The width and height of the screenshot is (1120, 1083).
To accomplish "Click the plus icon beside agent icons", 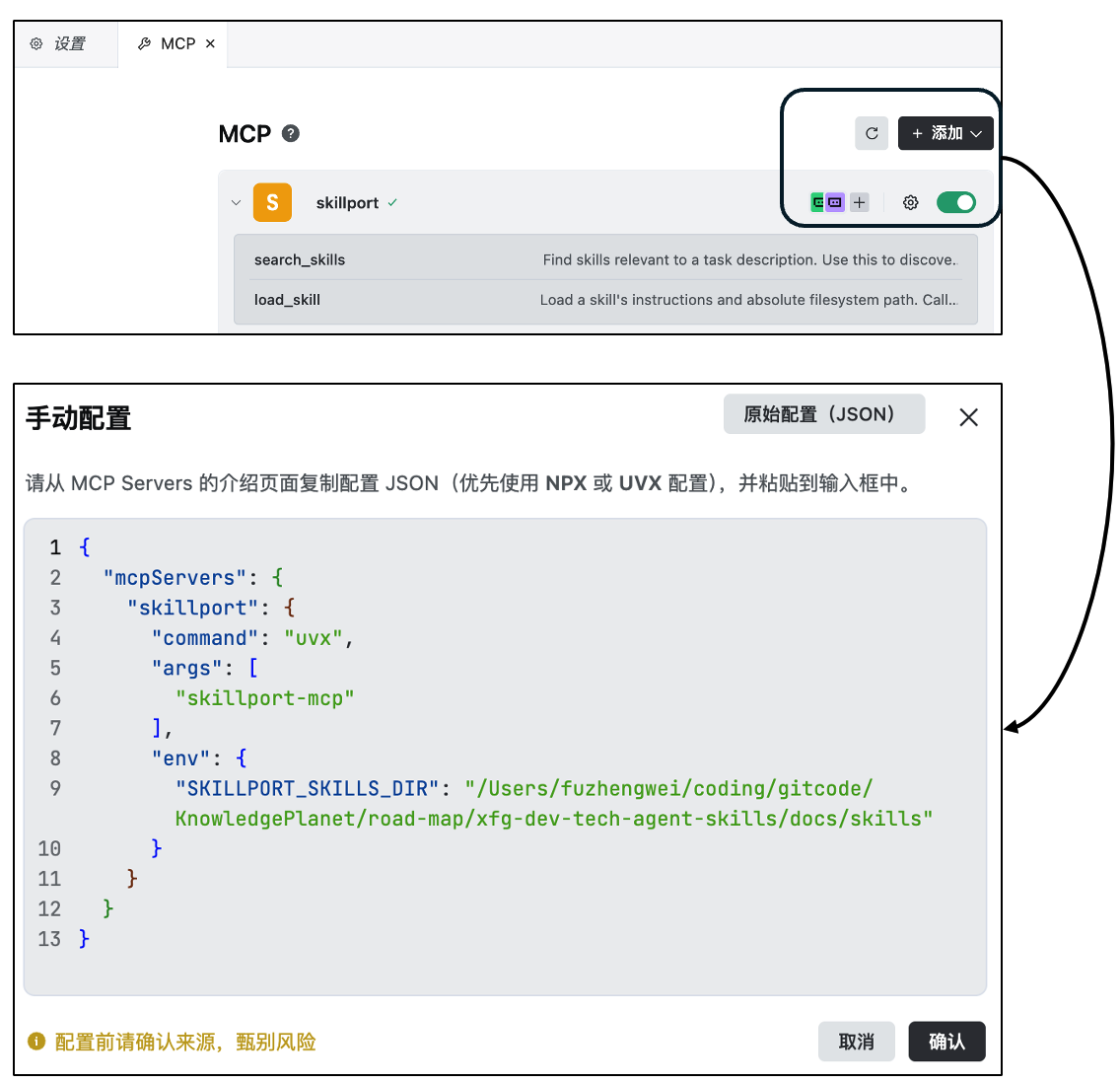I will click(x=860, y=202).
